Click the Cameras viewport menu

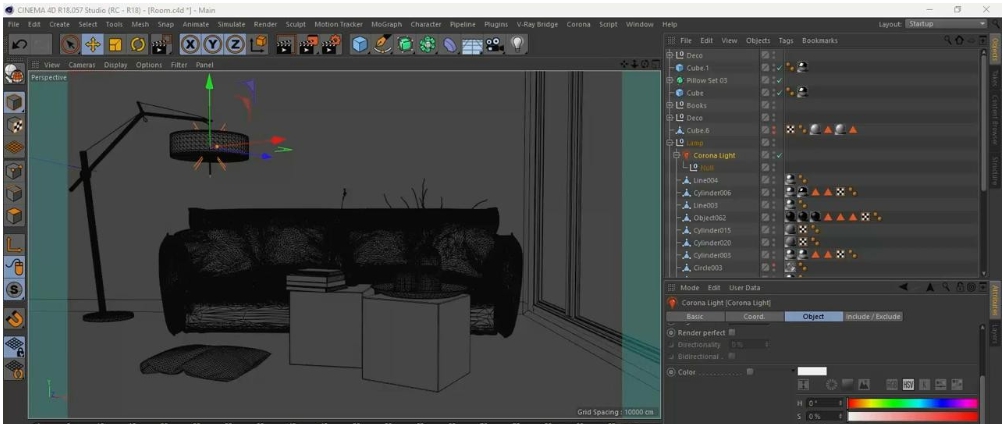[81, 65]
